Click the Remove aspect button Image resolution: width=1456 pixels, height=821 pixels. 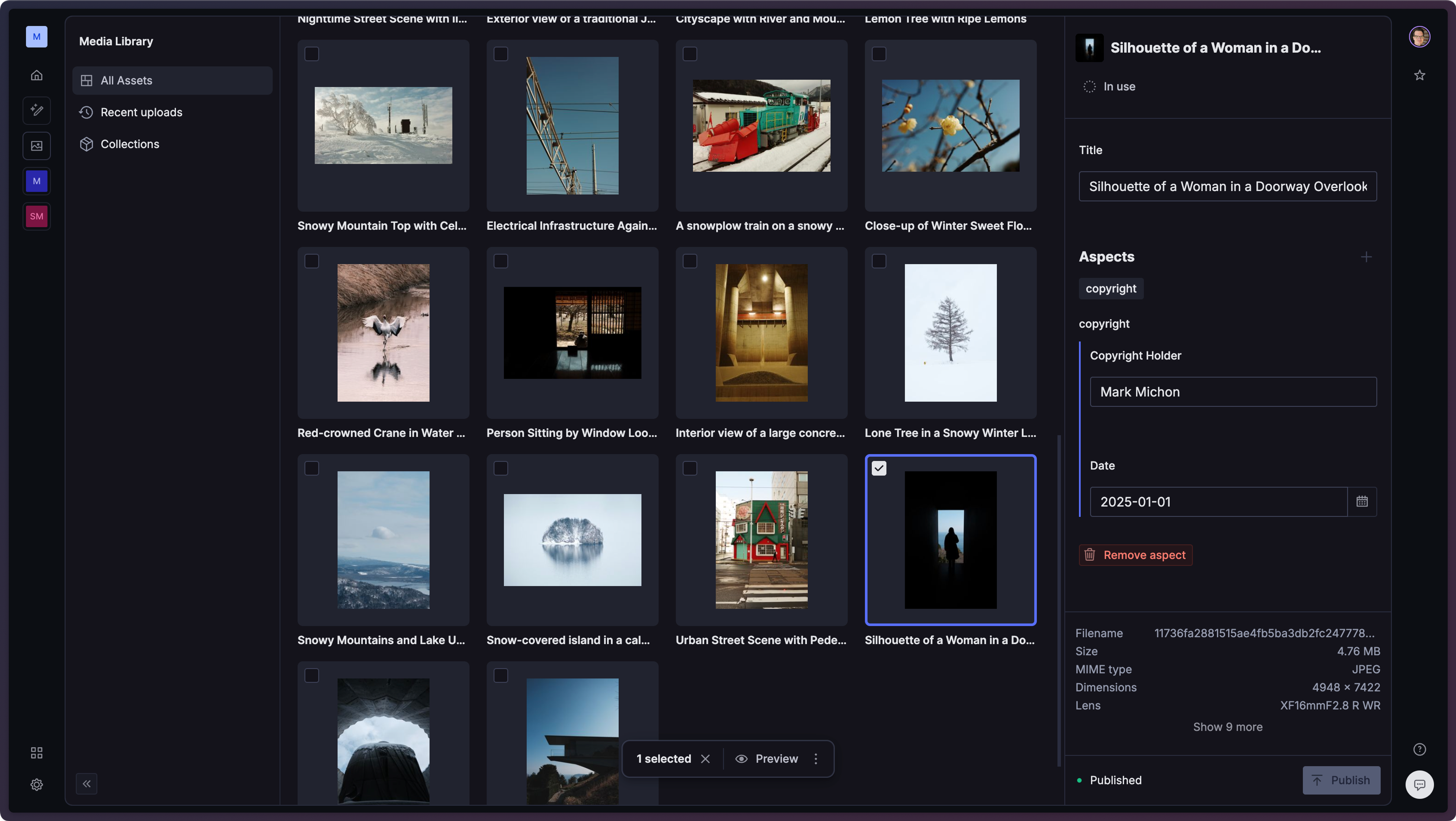pos(1136,555)
